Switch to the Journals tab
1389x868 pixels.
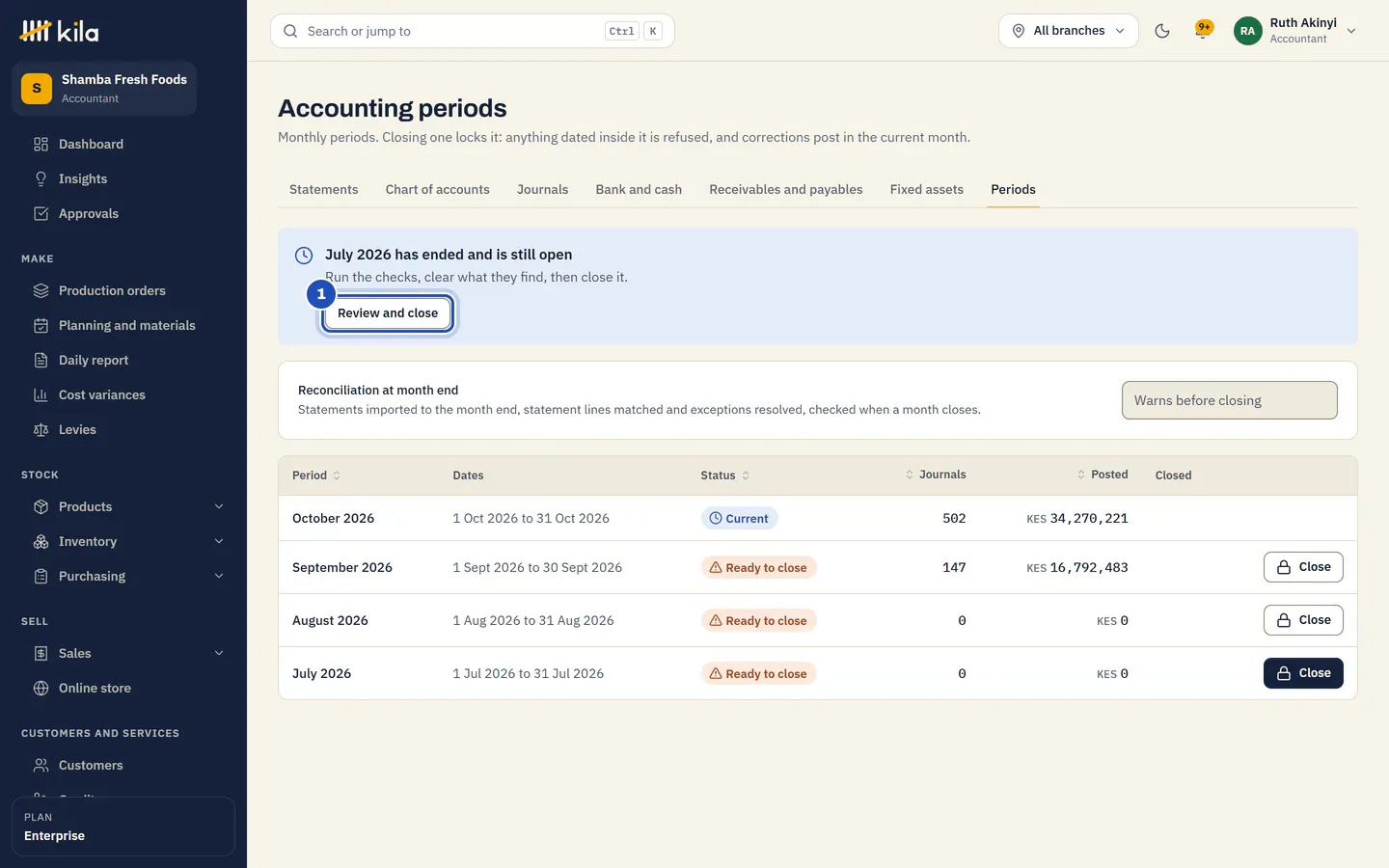click(x=542, y=189)
